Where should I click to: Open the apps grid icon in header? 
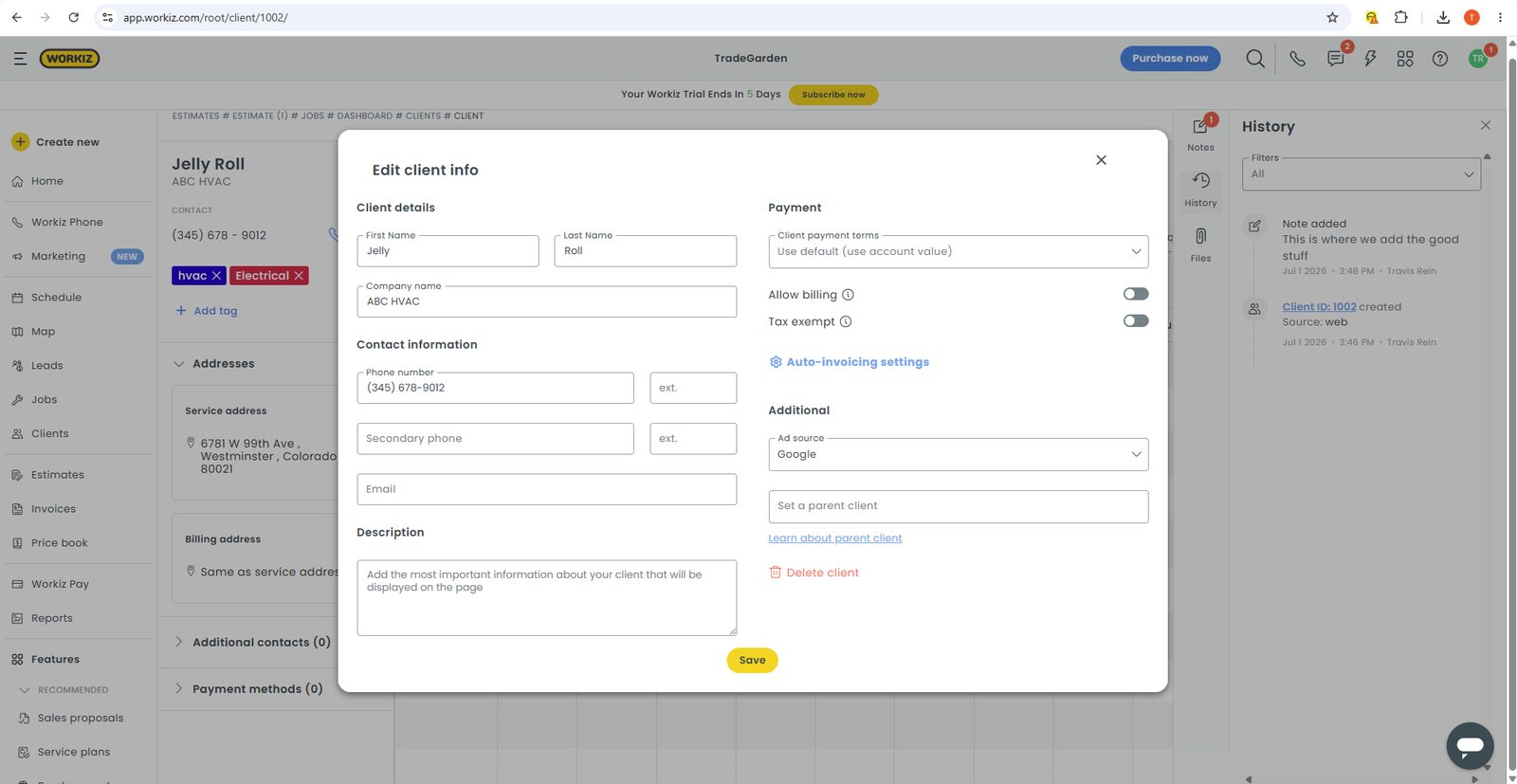coord(1405,59)
